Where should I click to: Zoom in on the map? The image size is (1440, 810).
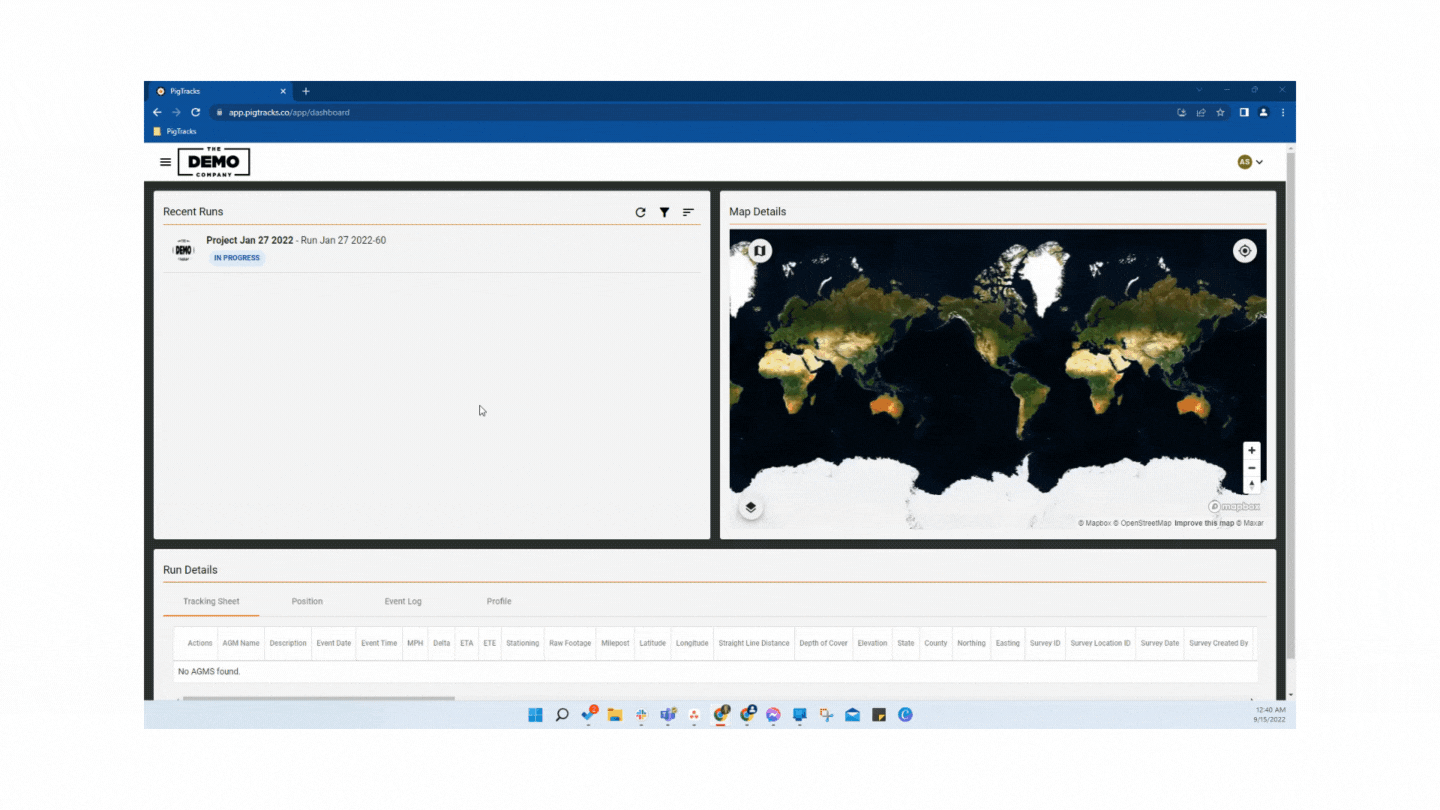[x=1251, y=451]
